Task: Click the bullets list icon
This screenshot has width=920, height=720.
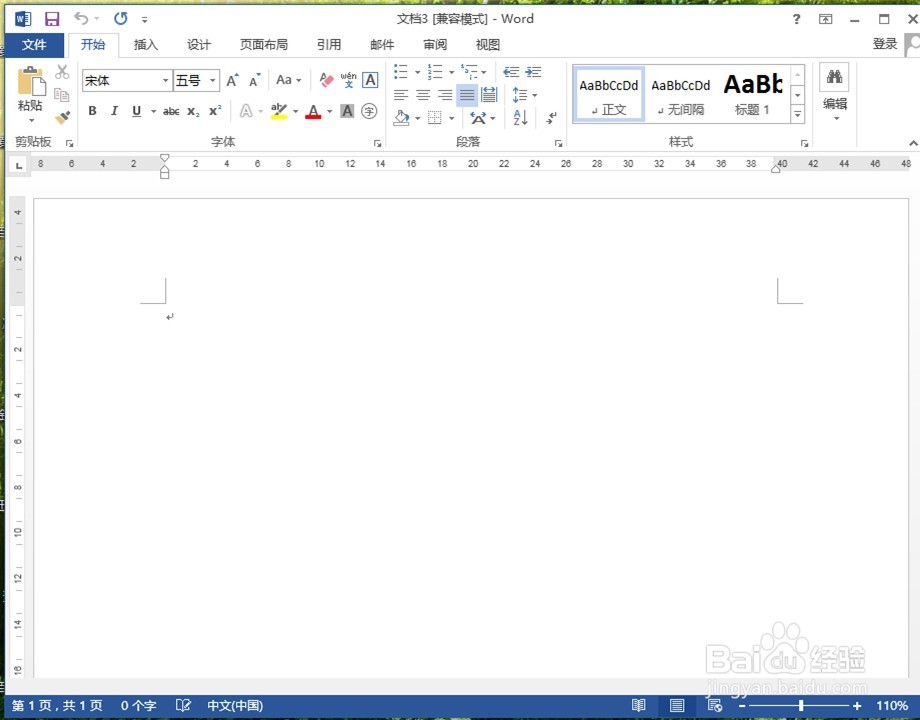Action: (x=399, y=71)
